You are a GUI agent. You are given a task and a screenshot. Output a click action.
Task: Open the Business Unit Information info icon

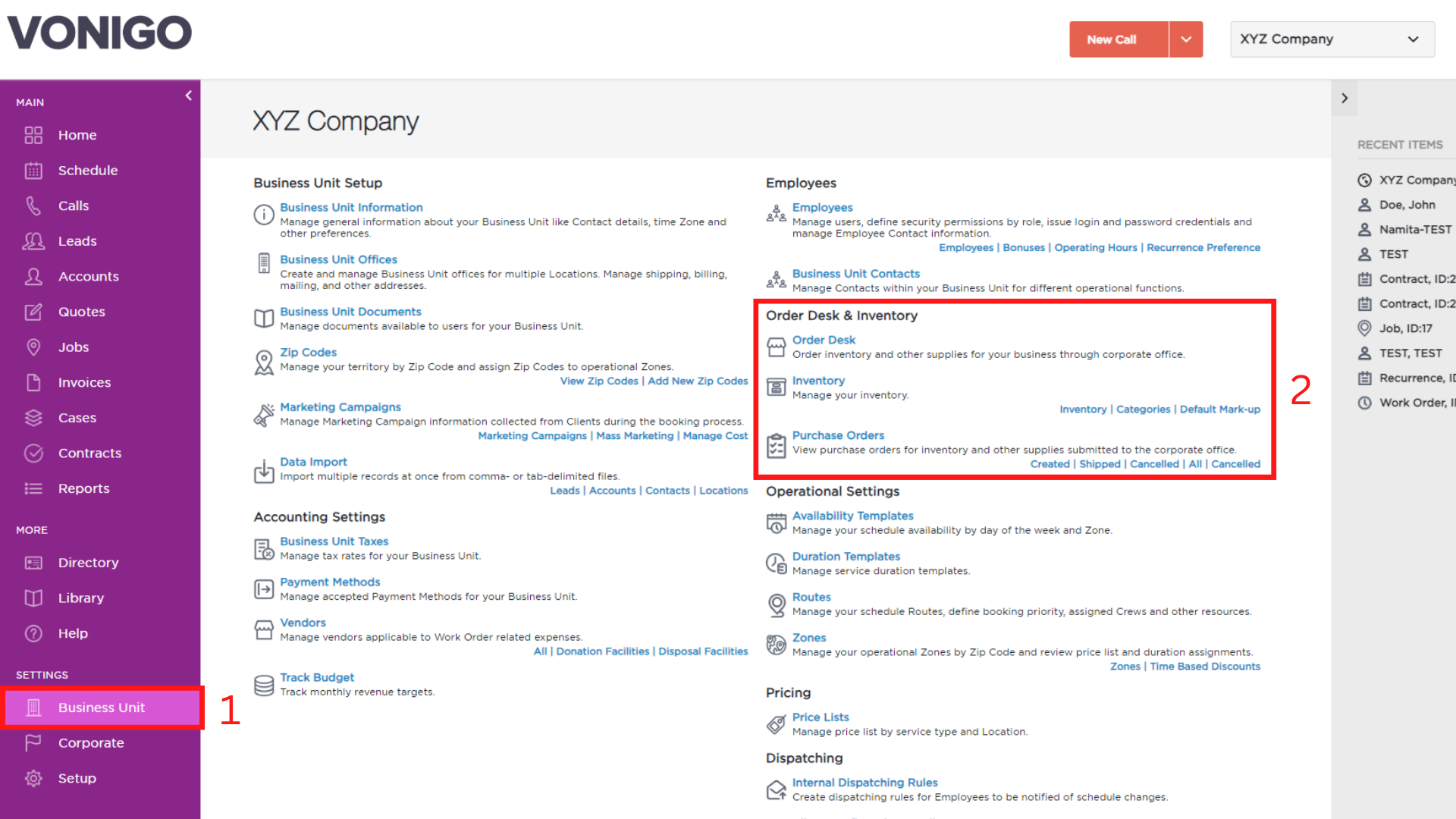pos(263,215)
